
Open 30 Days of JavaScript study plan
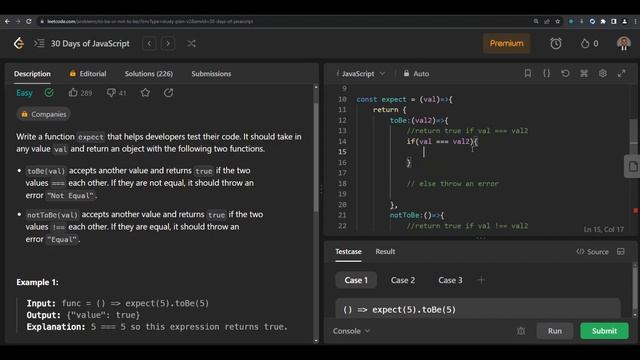90,43
